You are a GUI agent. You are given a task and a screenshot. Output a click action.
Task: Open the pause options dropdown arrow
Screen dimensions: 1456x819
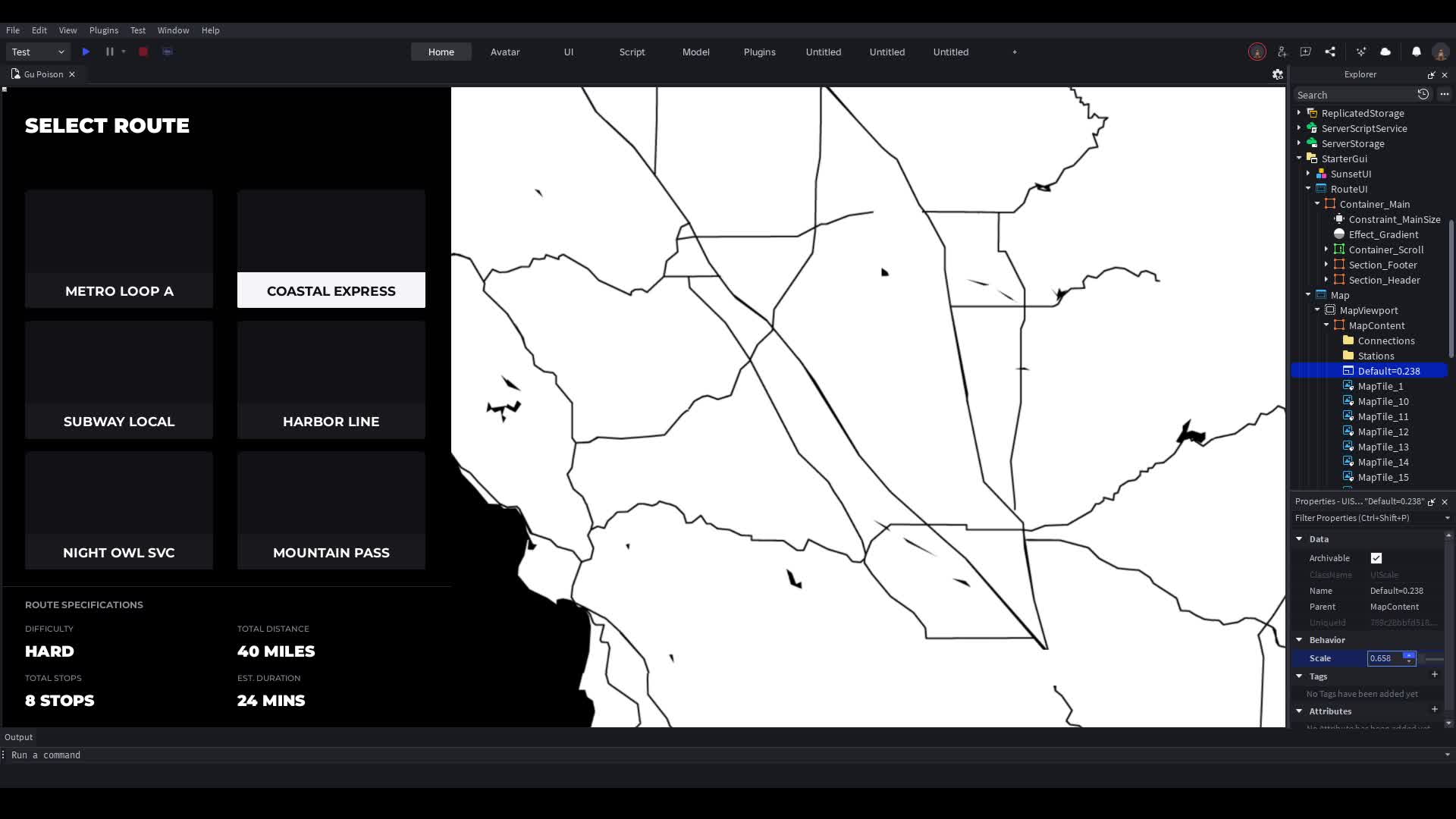[124, 52]
